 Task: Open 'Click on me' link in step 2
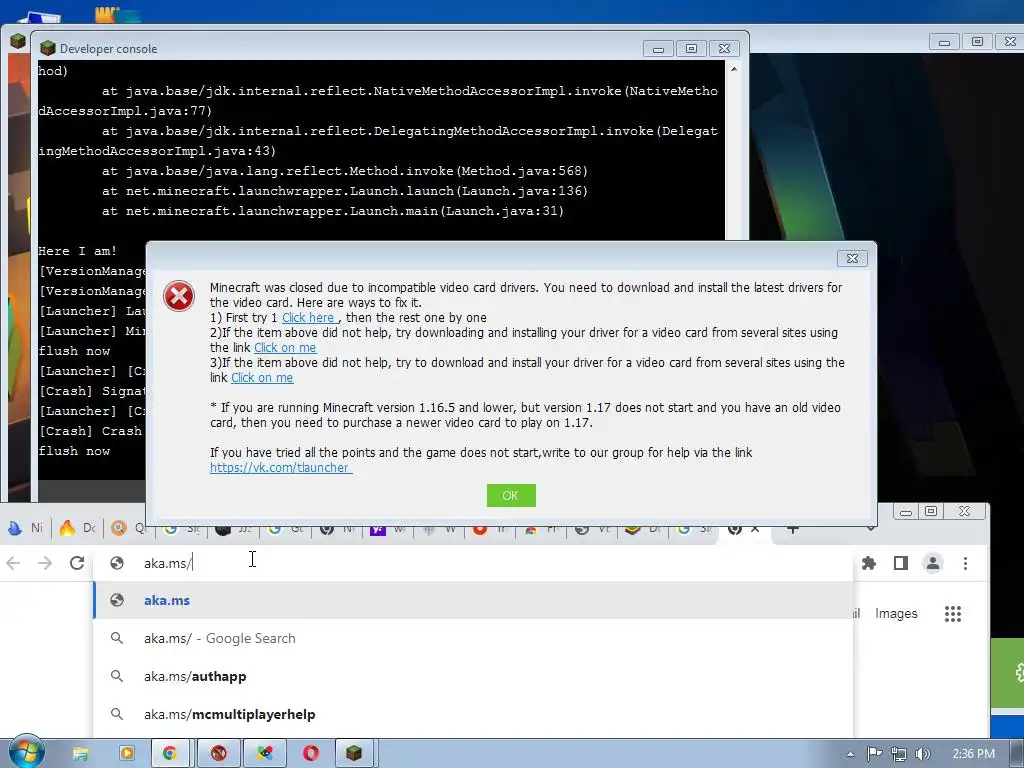click(x=285, y=347)
